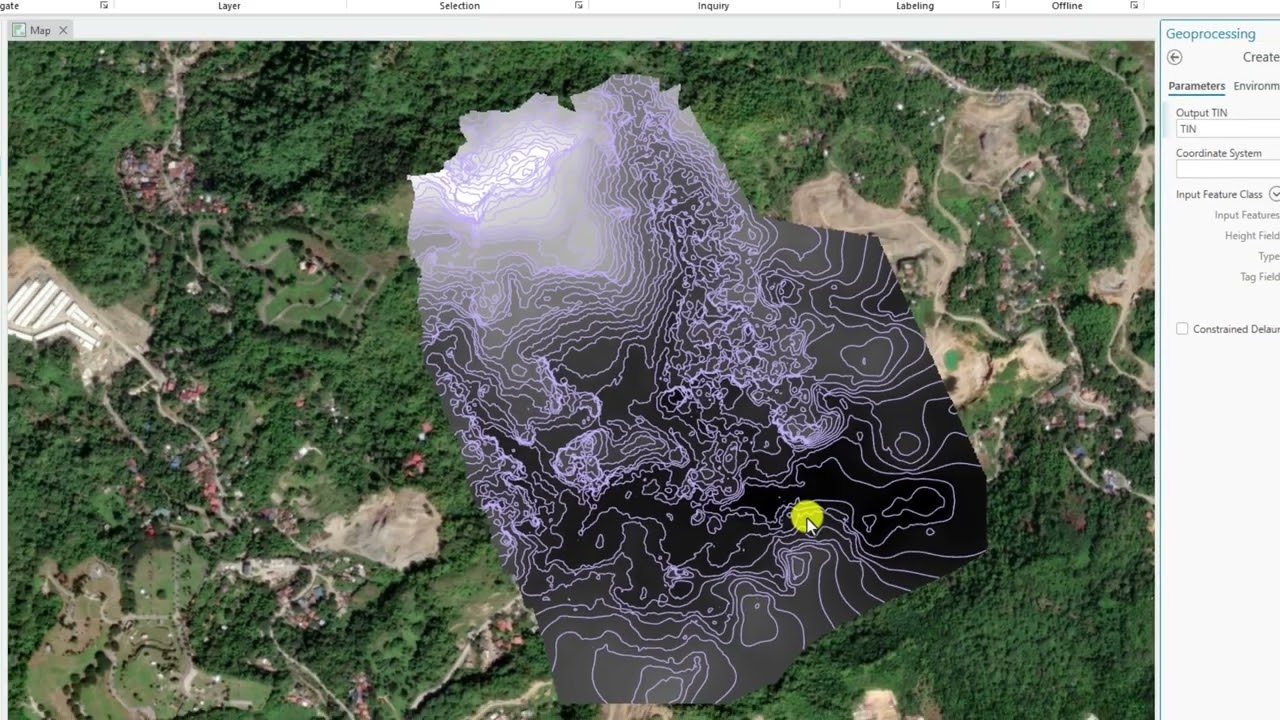The width and height of the screenshot is (1280, 720).
Task: Click the Geoprocessing back arrow button
Action: [x=1175, y=58]
